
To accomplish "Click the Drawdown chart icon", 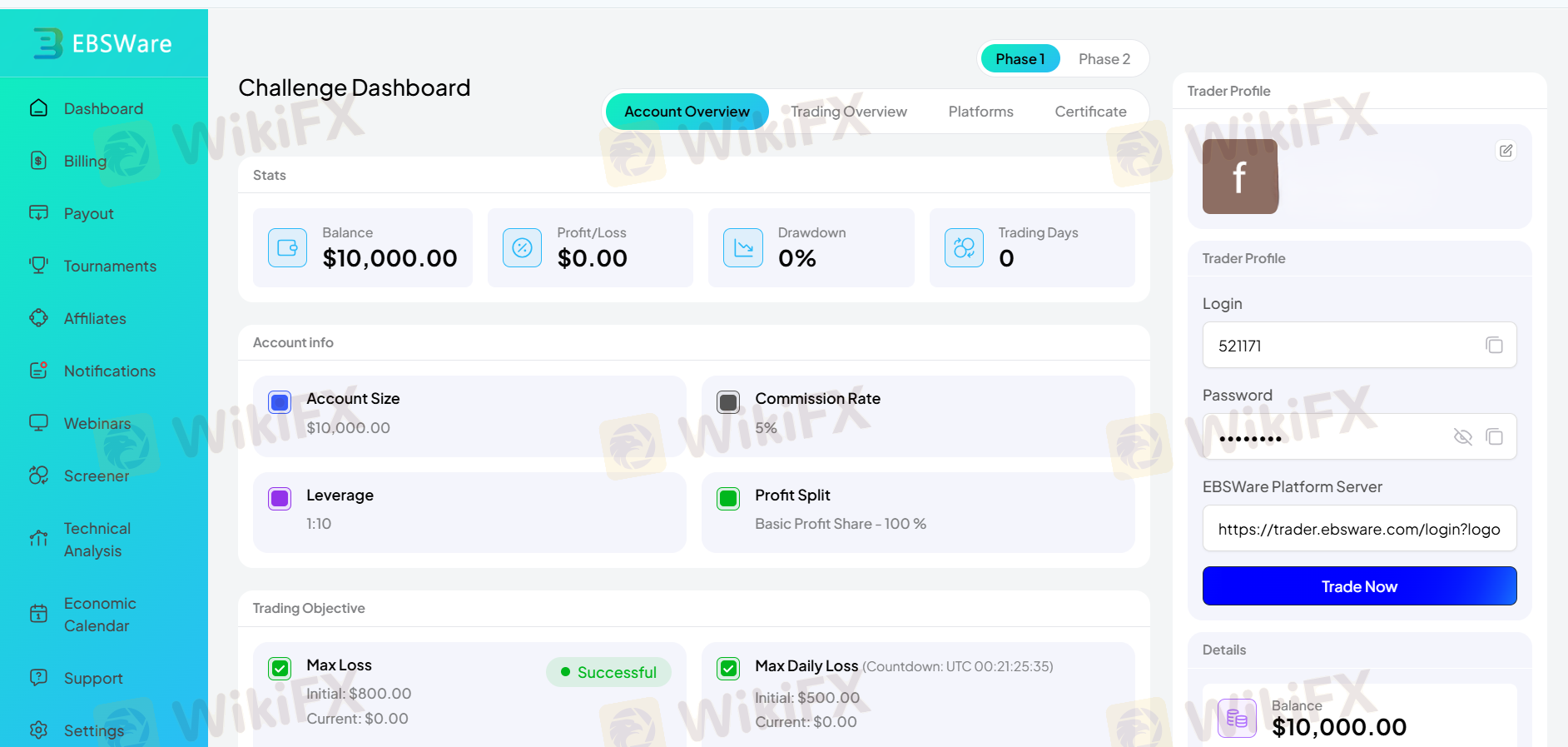I will 743,247.
